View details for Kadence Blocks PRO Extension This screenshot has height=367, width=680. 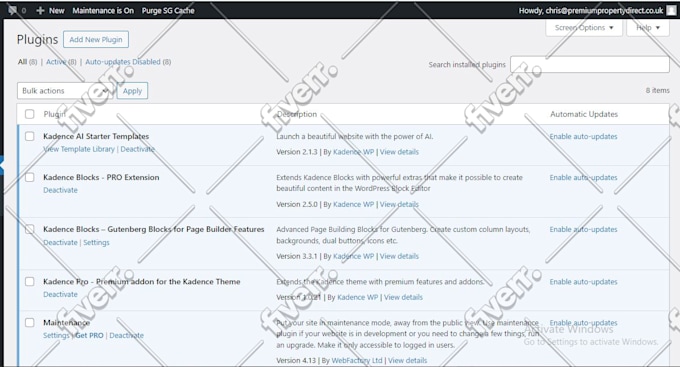point(399,204)
